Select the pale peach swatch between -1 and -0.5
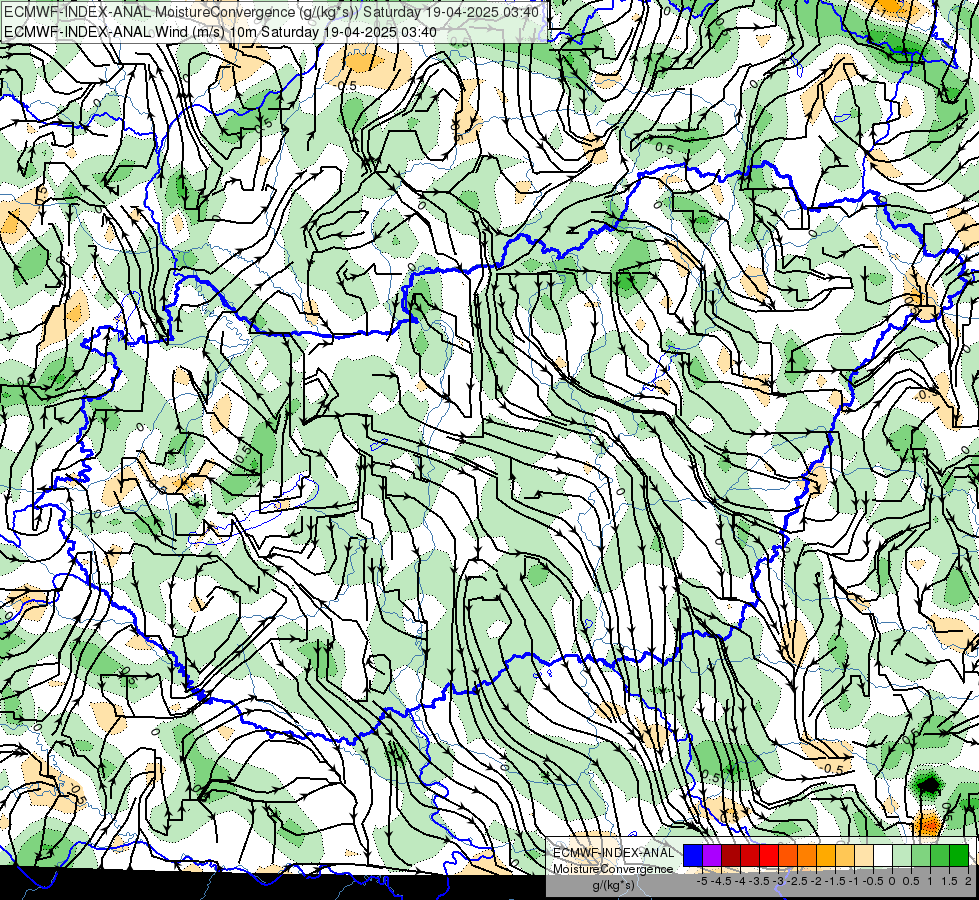The height and width of the screenshot is (900, 979). 863,856
